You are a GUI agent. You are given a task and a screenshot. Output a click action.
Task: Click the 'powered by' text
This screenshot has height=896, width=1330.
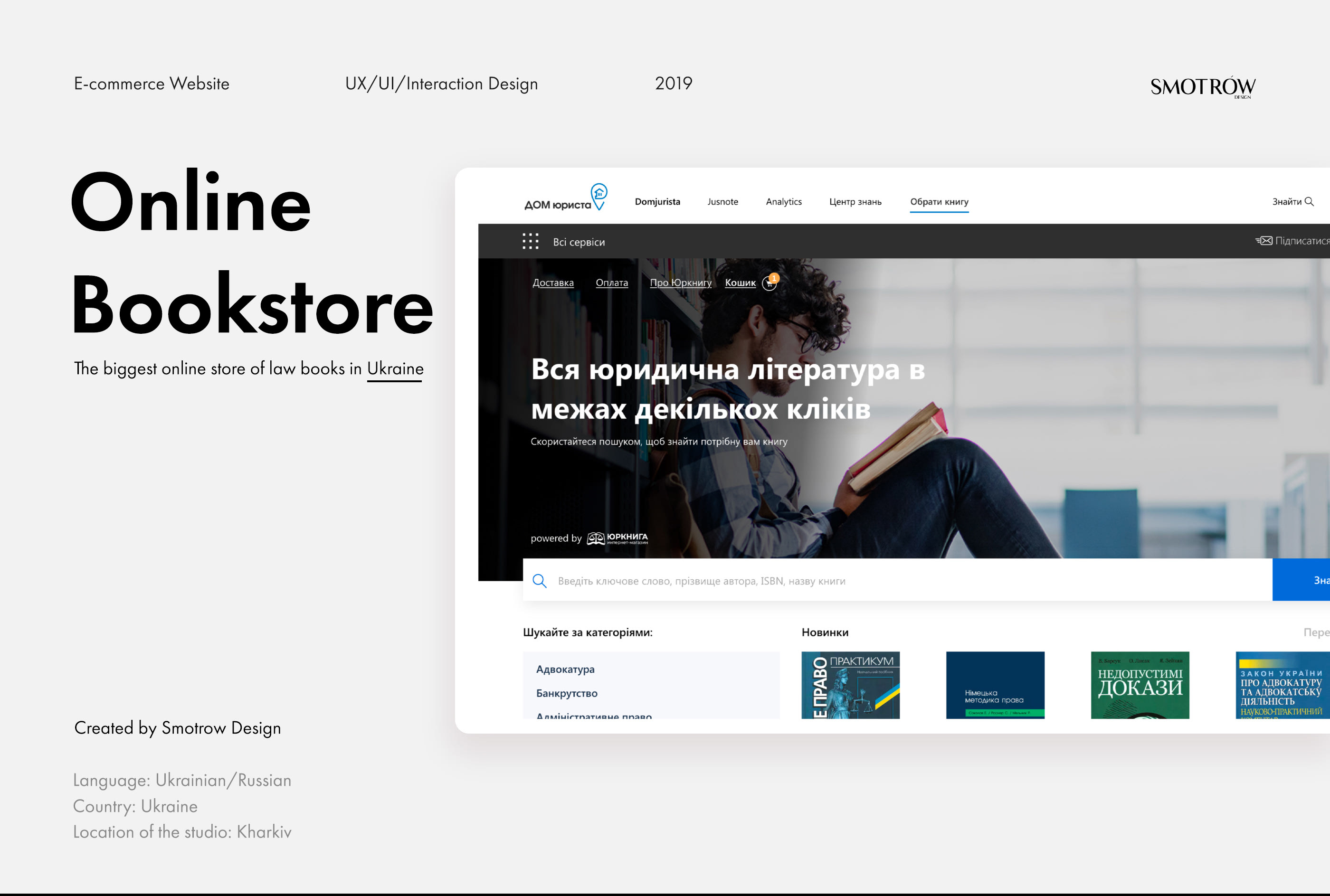click(556, 538)
